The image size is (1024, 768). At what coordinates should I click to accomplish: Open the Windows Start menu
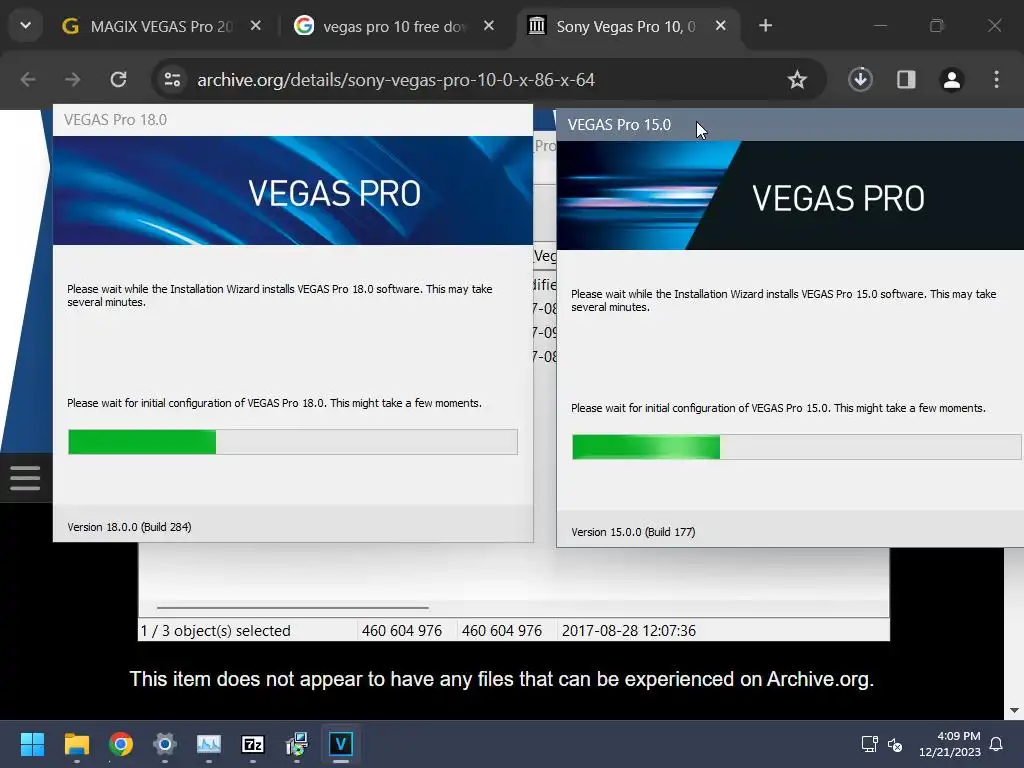[32, 744]
